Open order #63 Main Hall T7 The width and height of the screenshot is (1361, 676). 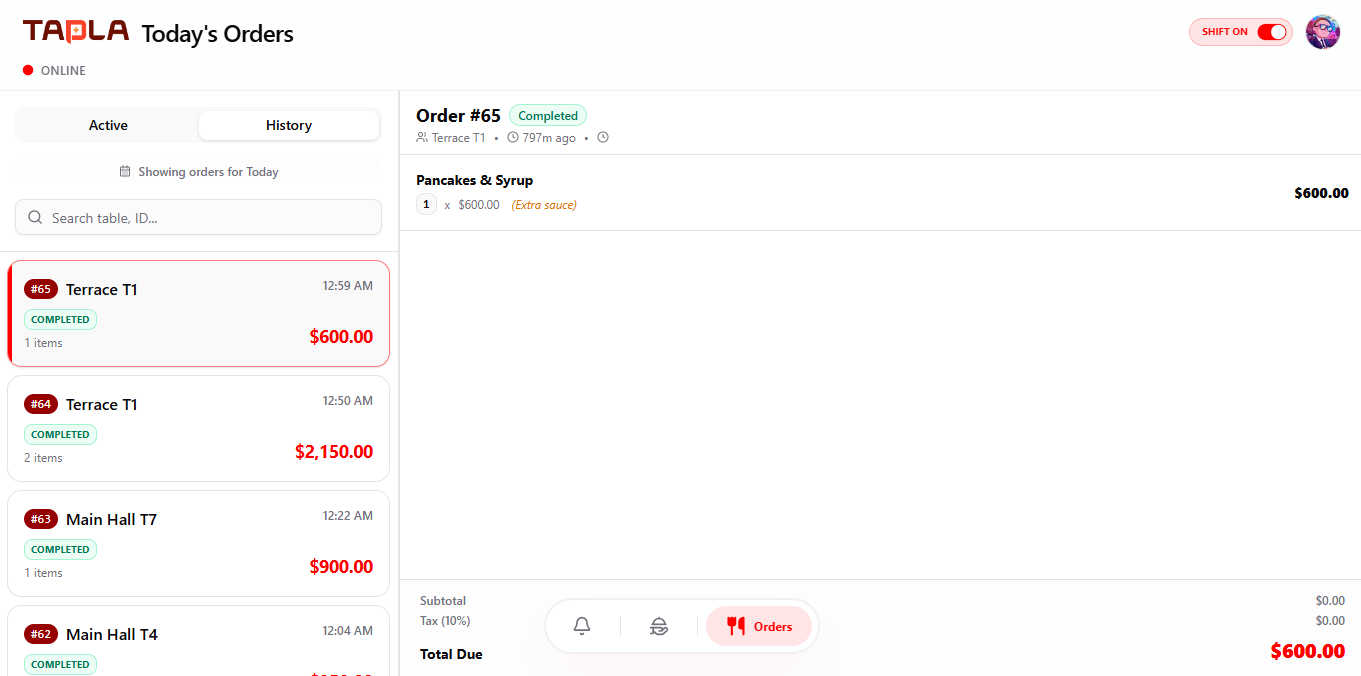198,543
